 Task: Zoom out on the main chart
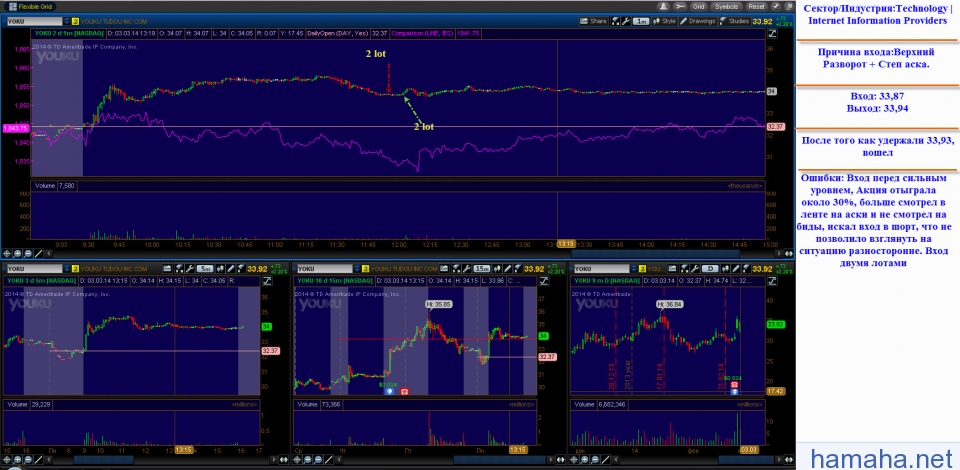28,253
